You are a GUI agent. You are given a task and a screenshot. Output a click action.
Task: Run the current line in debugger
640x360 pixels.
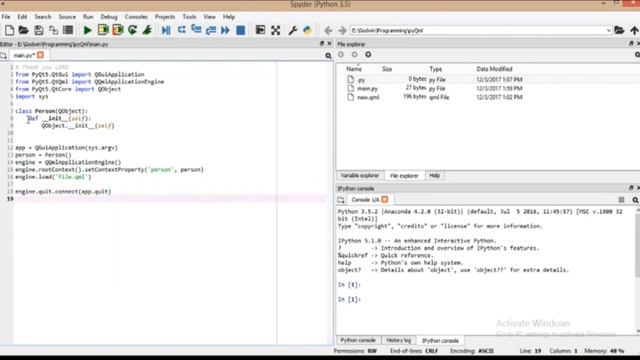pos(181,30)
